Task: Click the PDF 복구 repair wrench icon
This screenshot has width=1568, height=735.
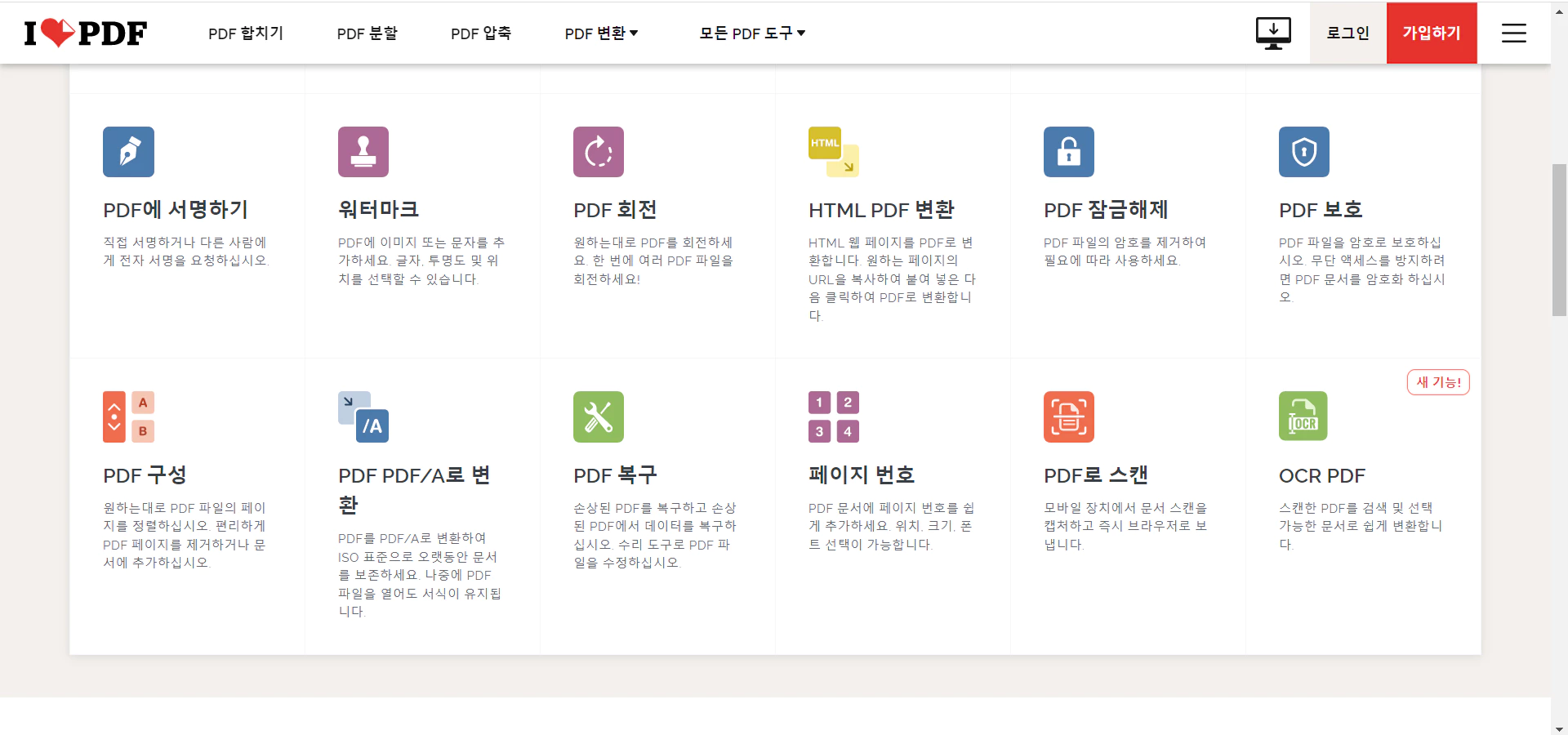Action: click(x=598, y=416)
